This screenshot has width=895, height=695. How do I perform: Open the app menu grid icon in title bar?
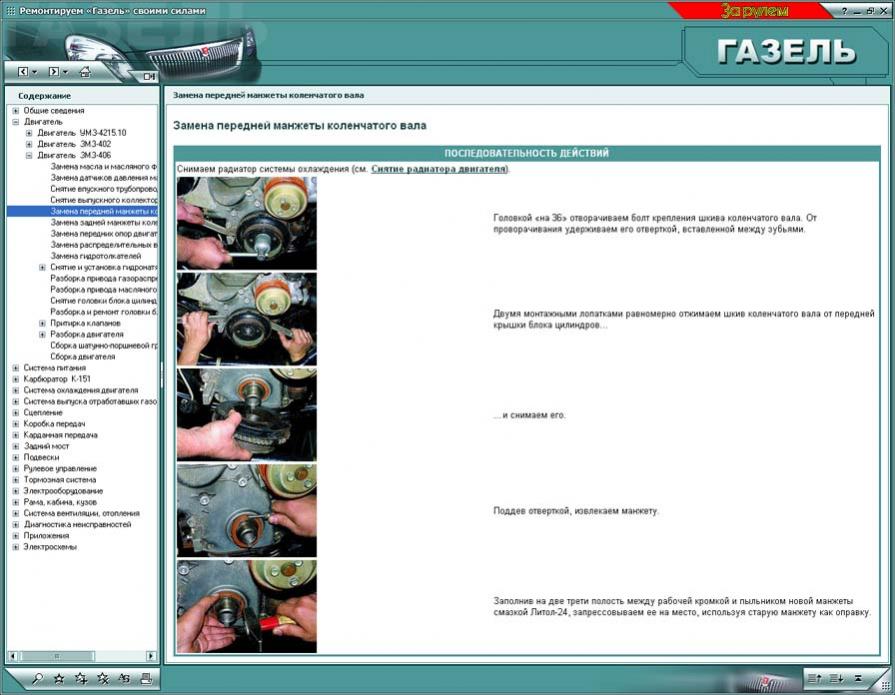point(10,11)
